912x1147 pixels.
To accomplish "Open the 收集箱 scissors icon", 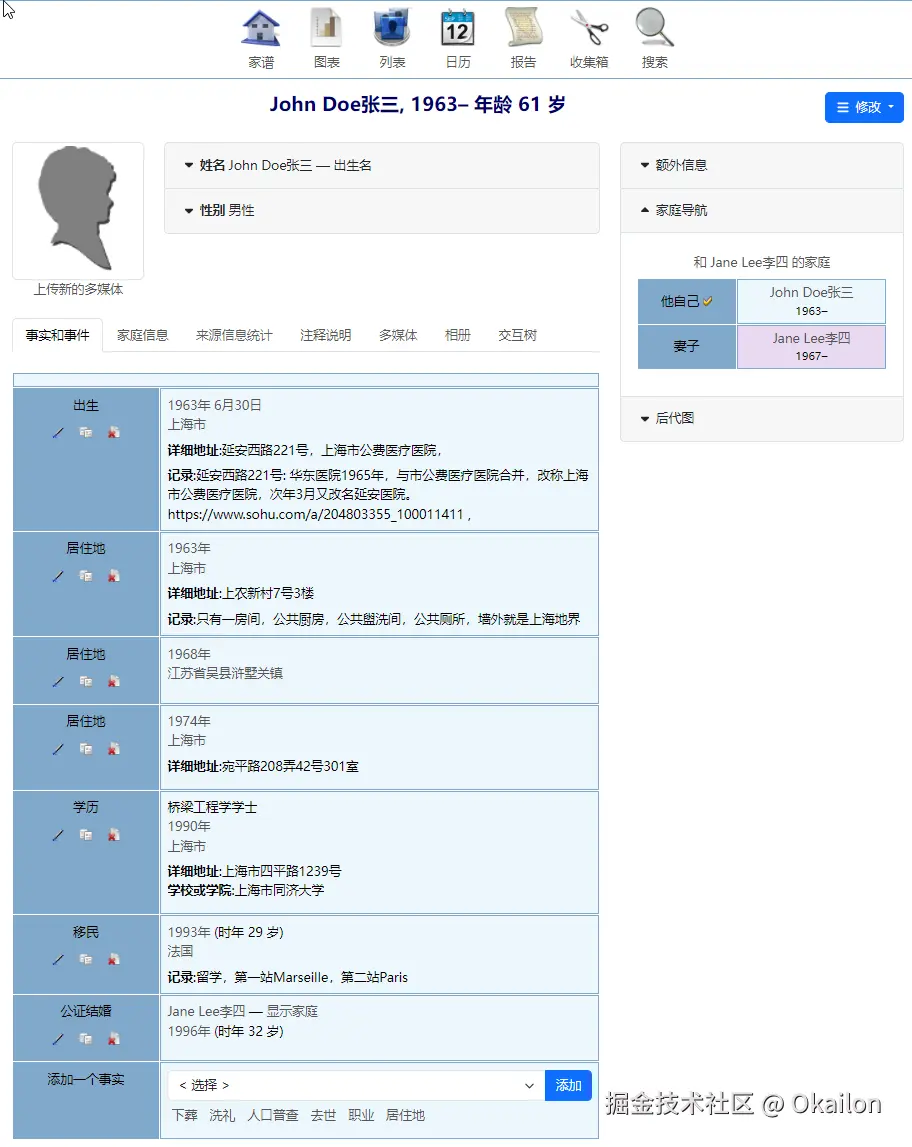I will 589,30.
